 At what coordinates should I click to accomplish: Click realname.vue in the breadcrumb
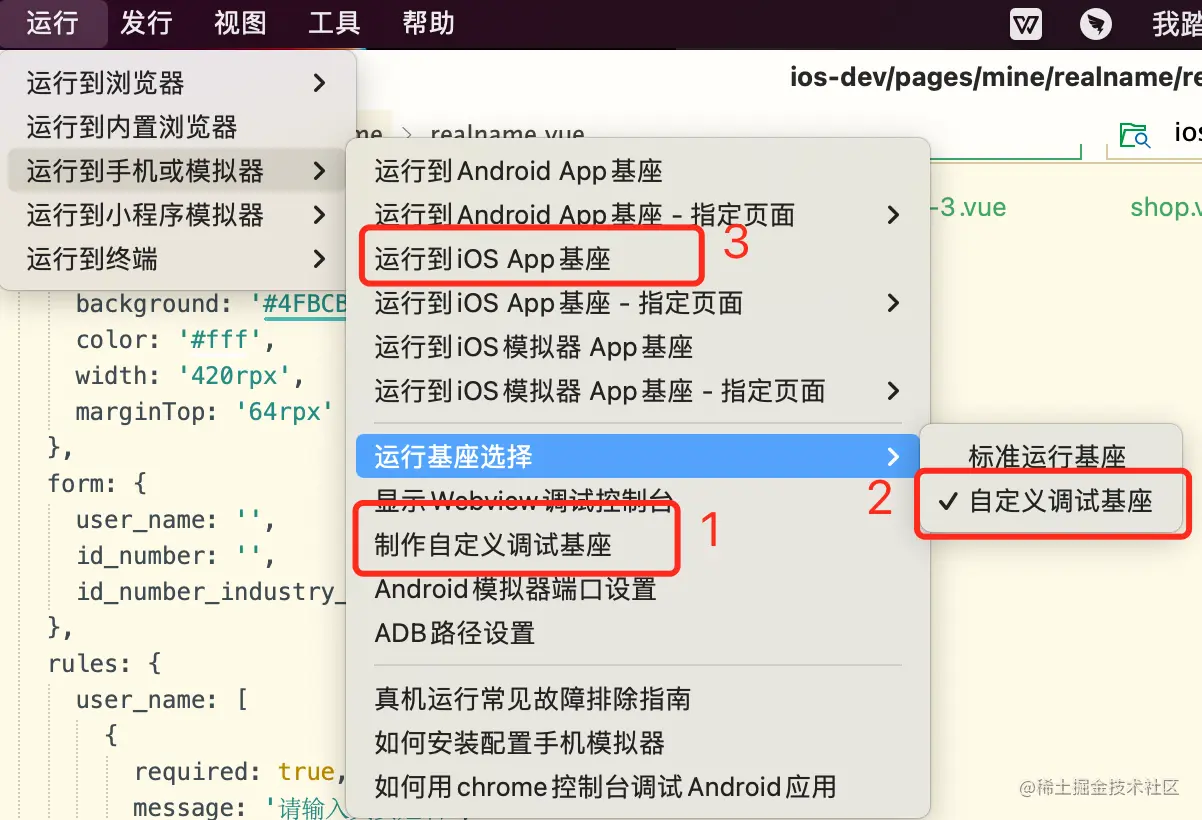[x=507, y=134]
